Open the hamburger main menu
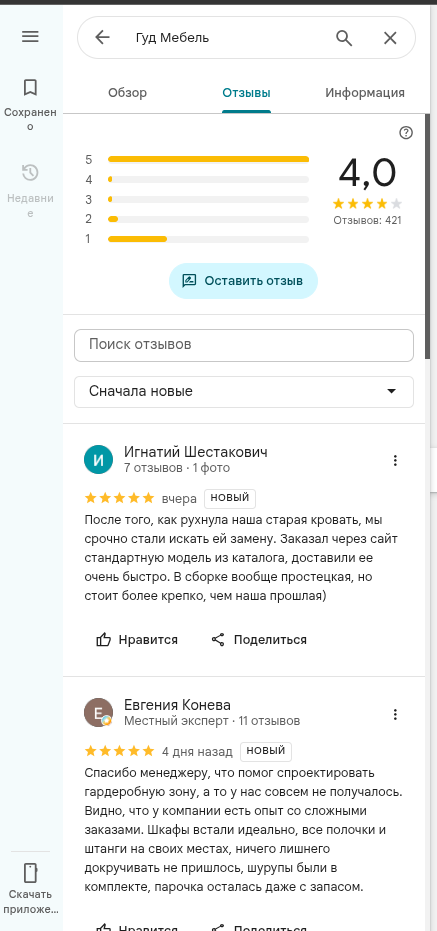Viewport: 437px width, 931px height. 30,36
